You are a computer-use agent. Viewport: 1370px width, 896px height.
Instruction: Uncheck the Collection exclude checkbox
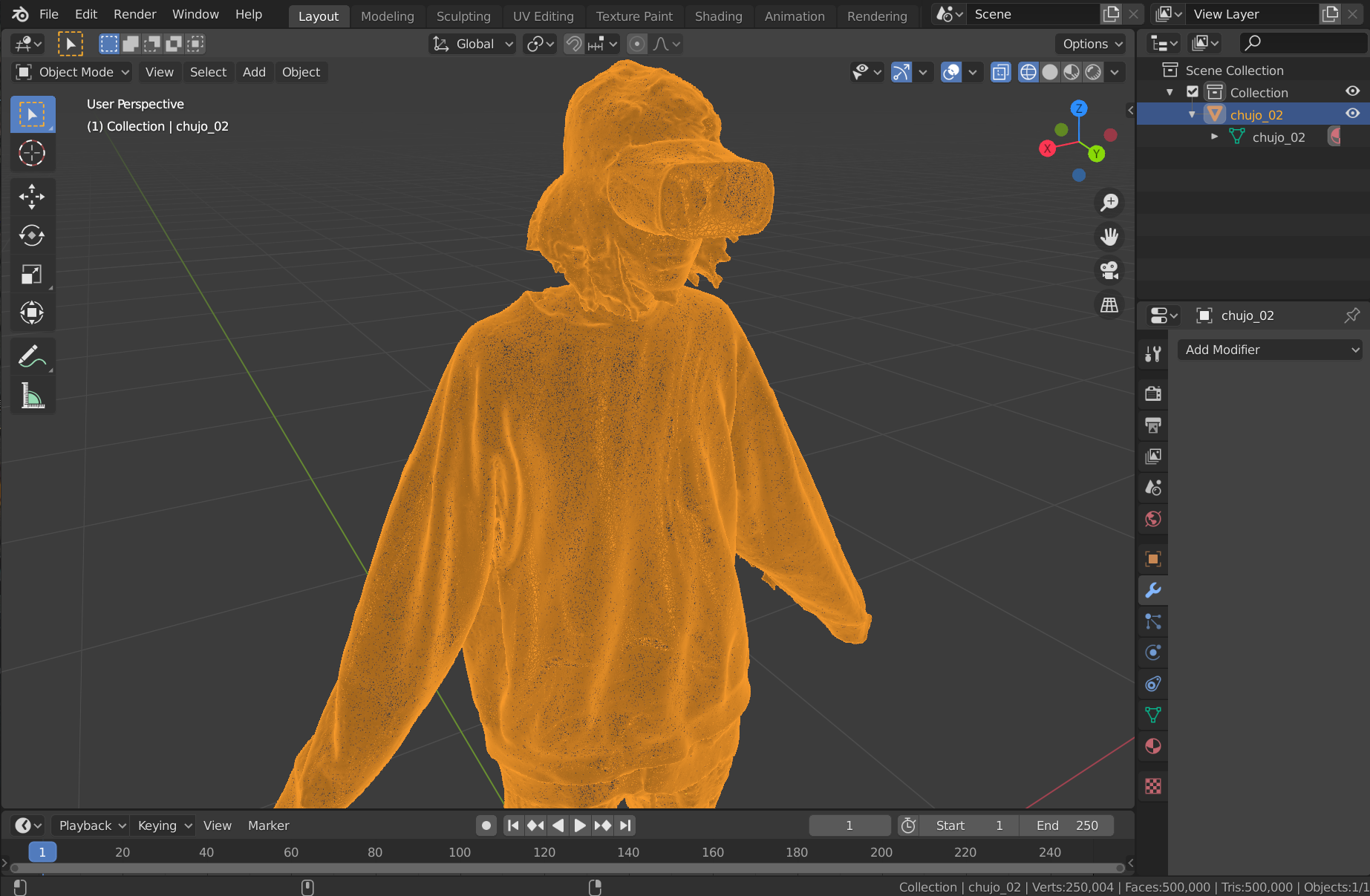pos(1193,92)
